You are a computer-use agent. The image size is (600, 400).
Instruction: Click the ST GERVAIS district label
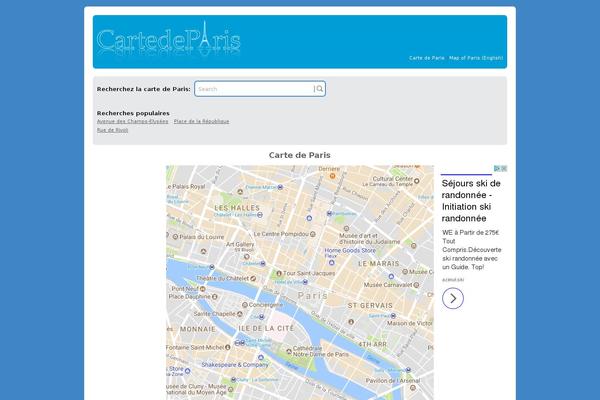pos(370,305)
